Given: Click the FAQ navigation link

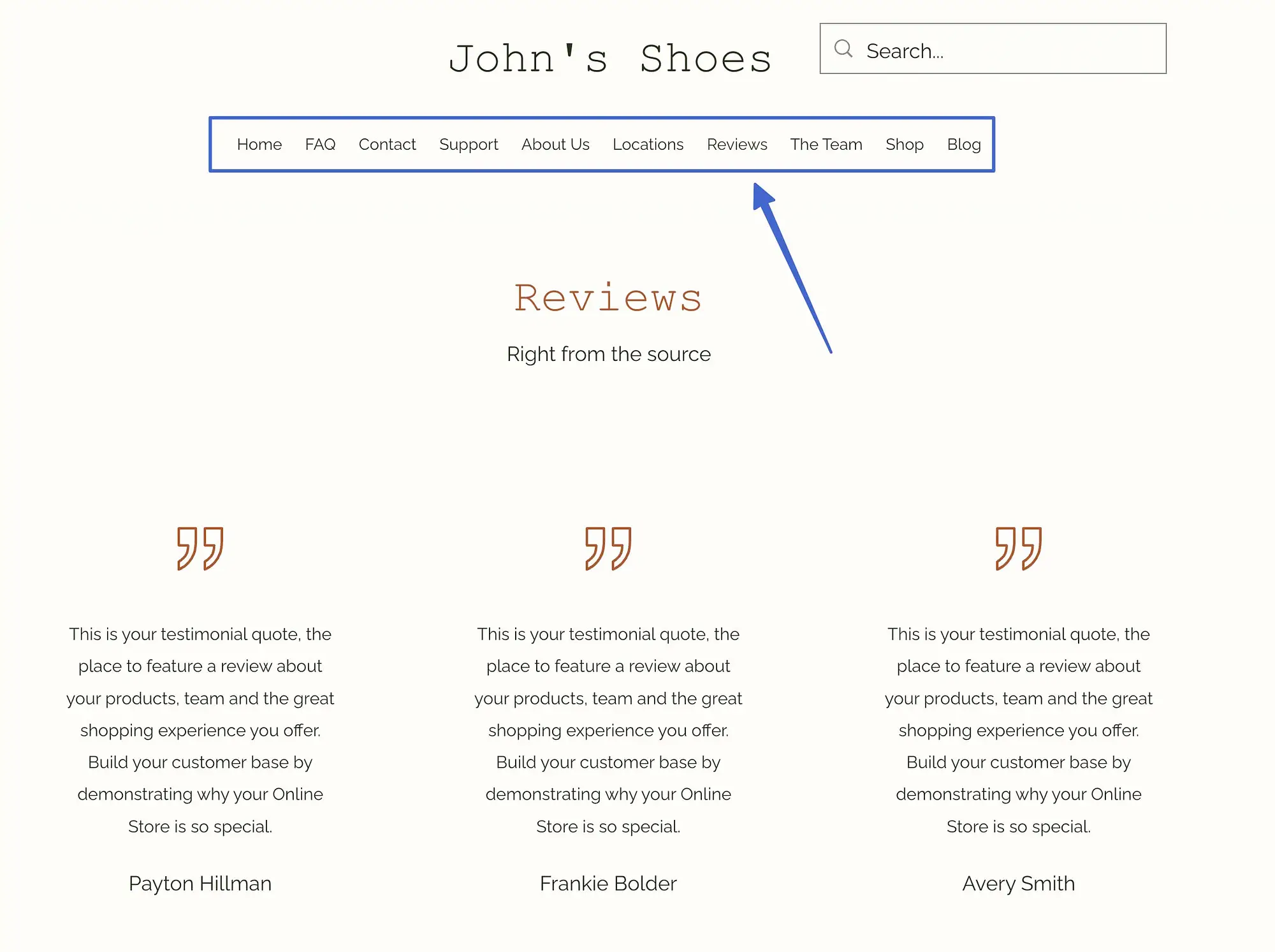Looking at the screenshot, I should tap(320, 143).
